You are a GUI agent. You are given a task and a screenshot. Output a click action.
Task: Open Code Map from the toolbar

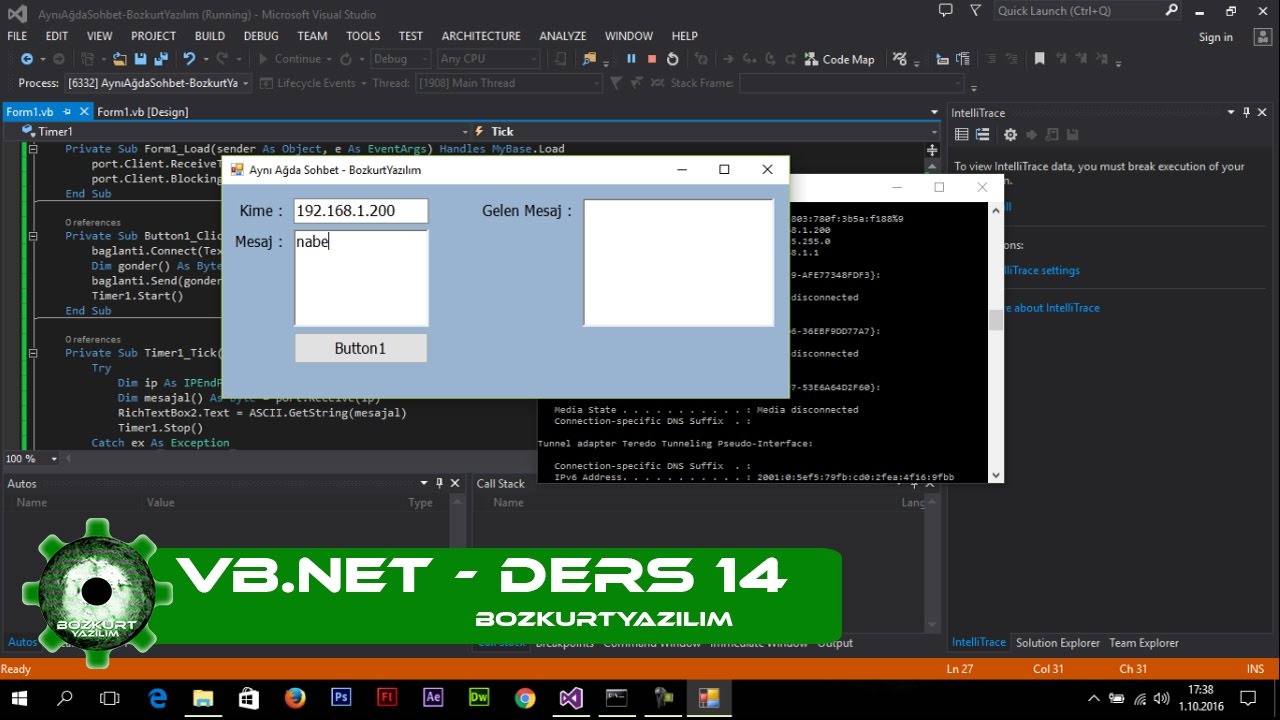840,59
